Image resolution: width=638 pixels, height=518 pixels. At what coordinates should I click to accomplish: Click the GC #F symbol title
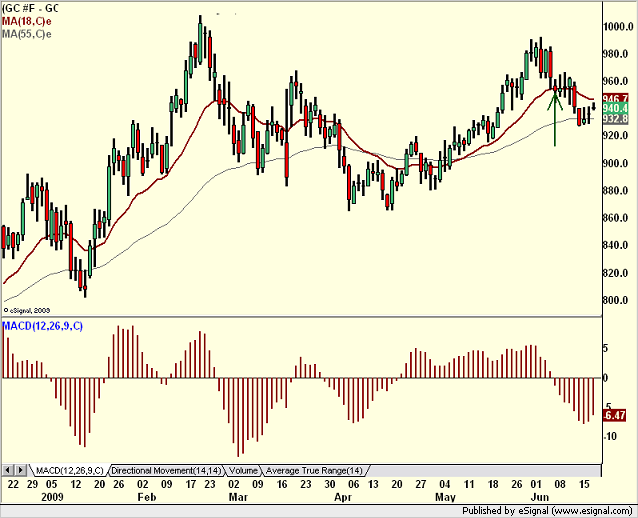(31, 8)
